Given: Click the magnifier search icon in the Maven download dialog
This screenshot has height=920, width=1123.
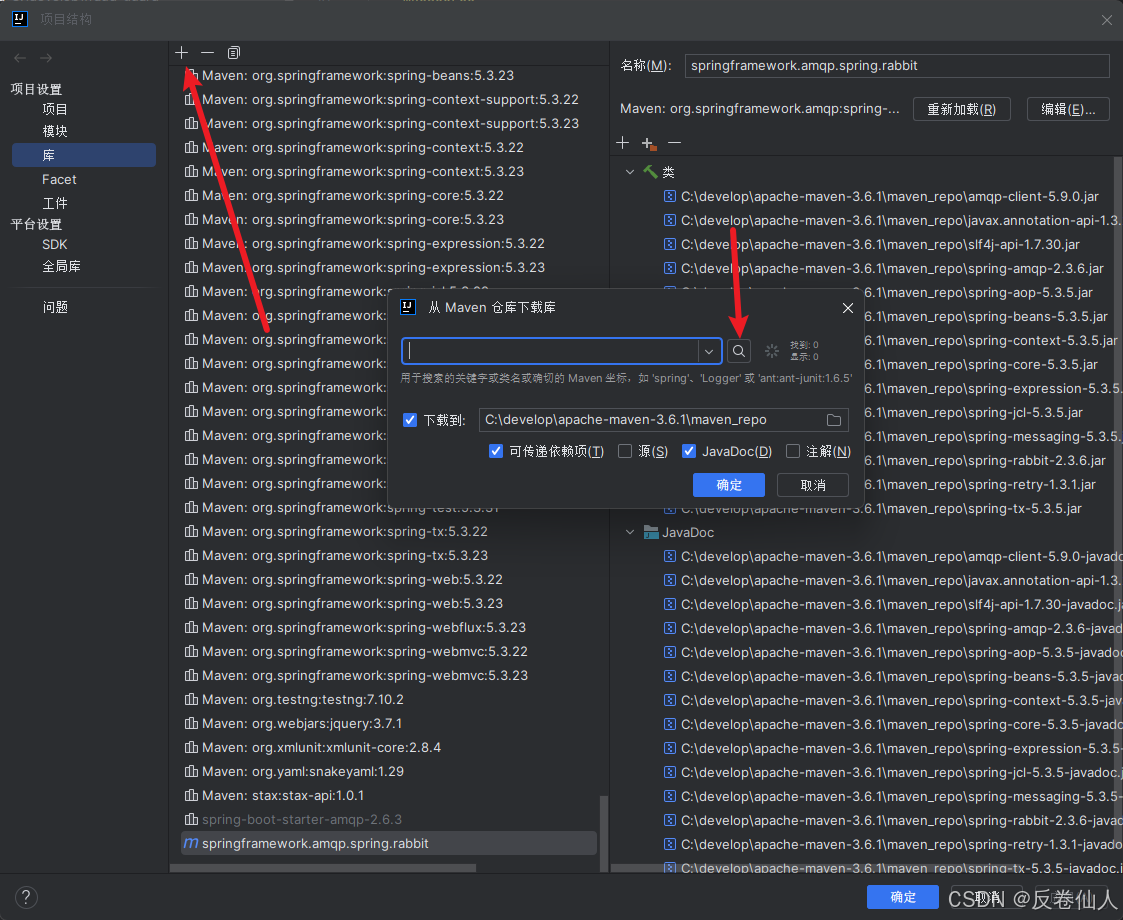Looking at the screenshot, I should pos(737,351).
